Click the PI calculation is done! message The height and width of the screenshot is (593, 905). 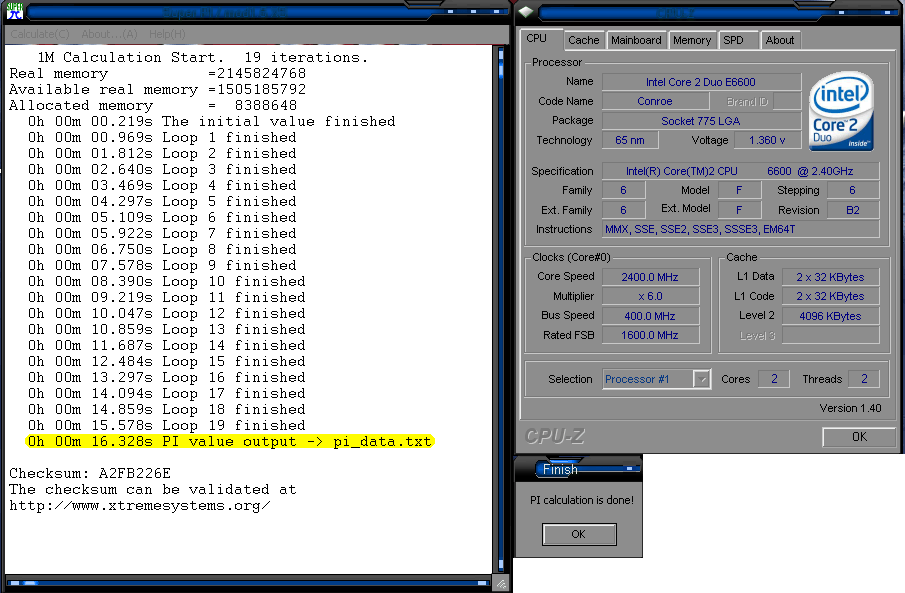coord(582,500)
